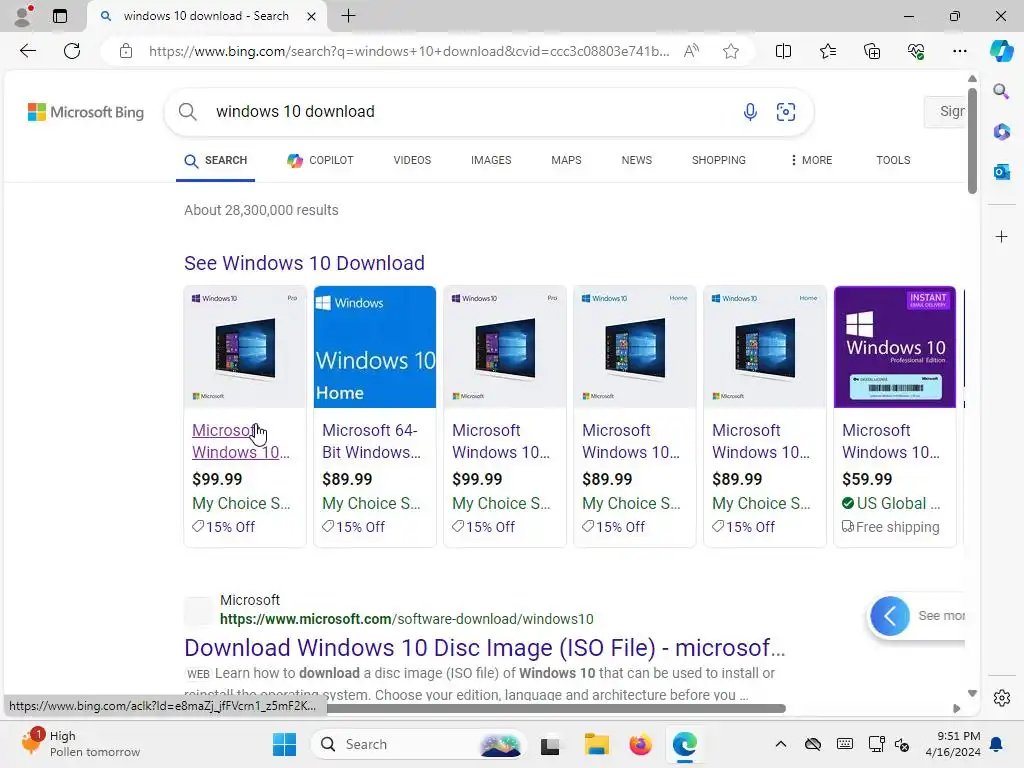This screenshot has height=768, width=1024.
Task: Switch to the NEWS tab
Action: coord(637,161)
